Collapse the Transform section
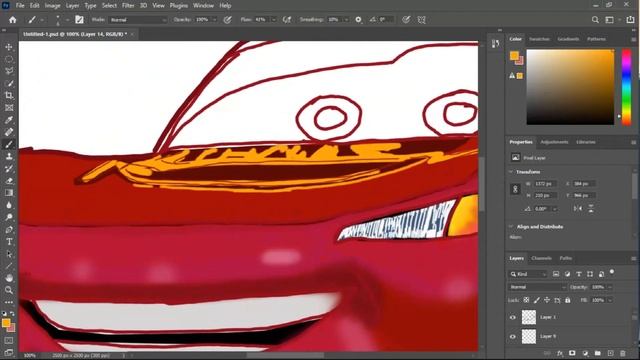Viewport: 640px width, 360px height. pyautogui.click(x=511, y=172)
